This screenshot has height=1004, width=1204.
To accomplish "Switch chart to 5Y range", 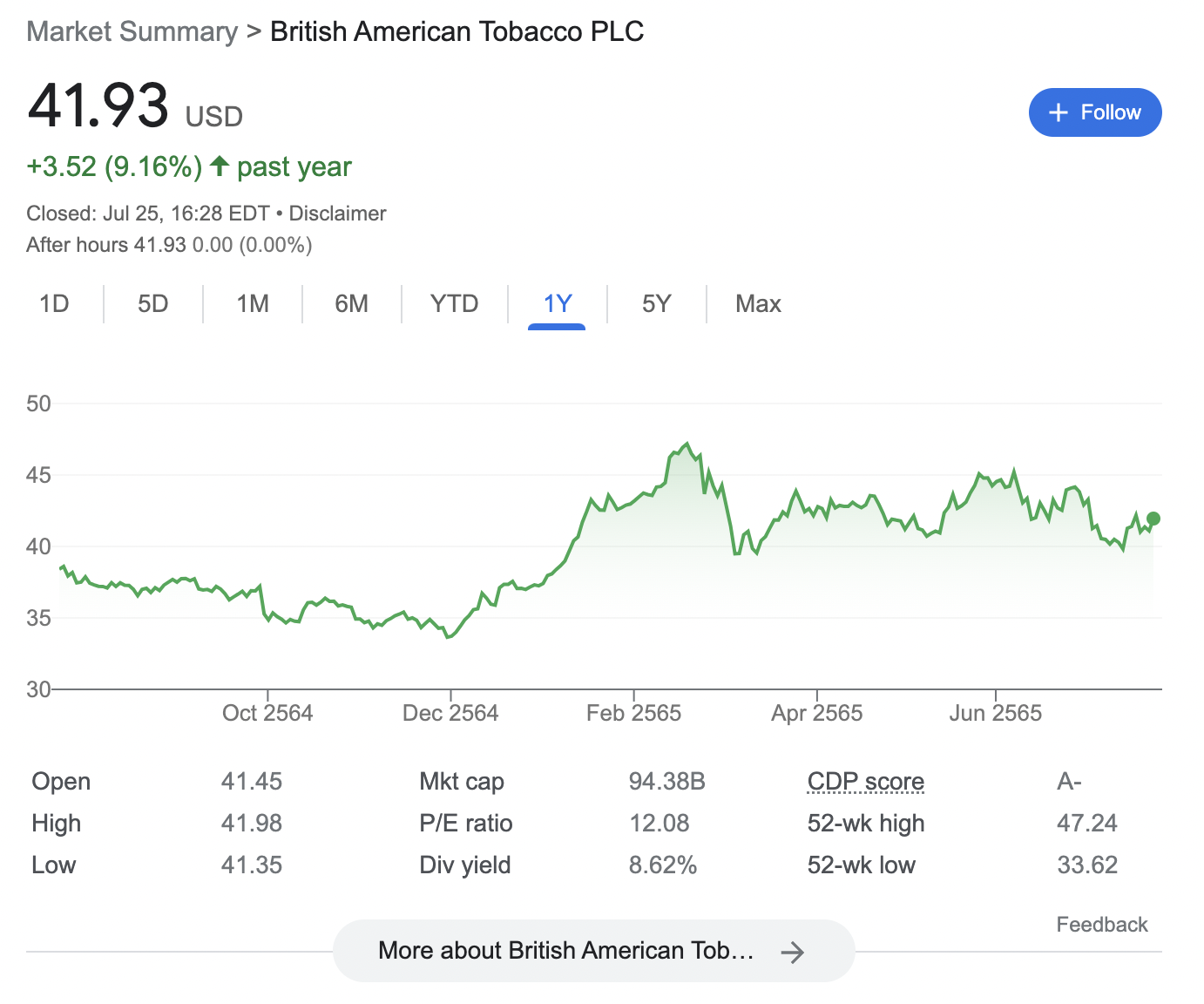I will point(656,303).
